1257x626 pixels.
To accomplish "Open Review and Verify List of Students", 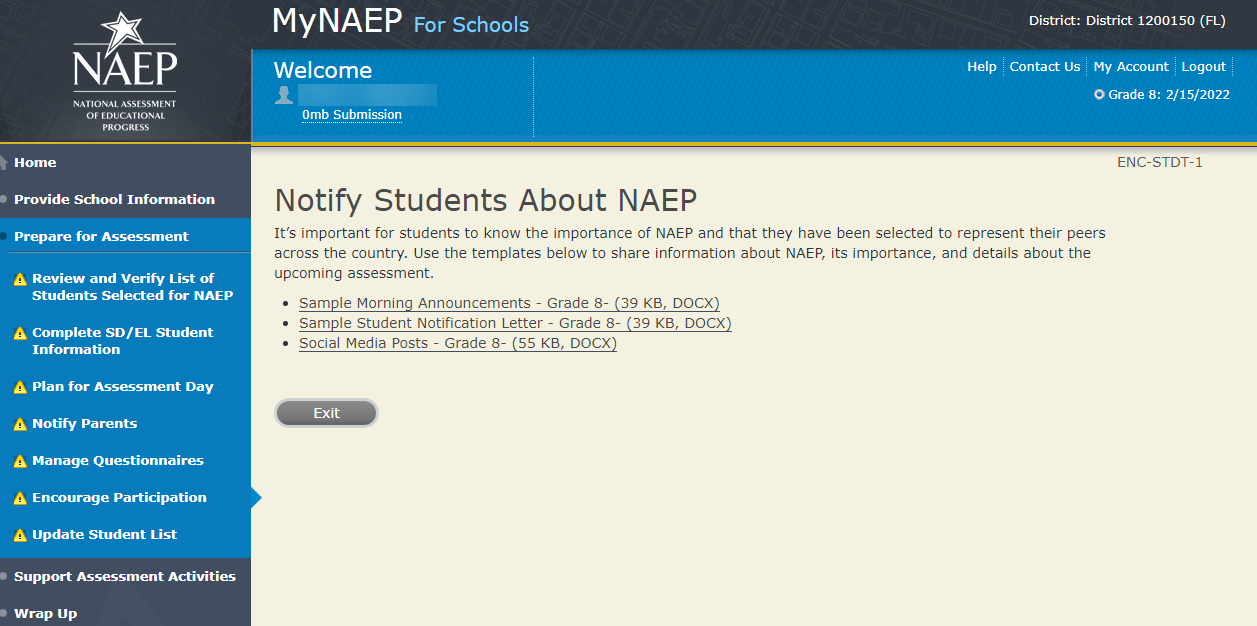I will (132, 287).
